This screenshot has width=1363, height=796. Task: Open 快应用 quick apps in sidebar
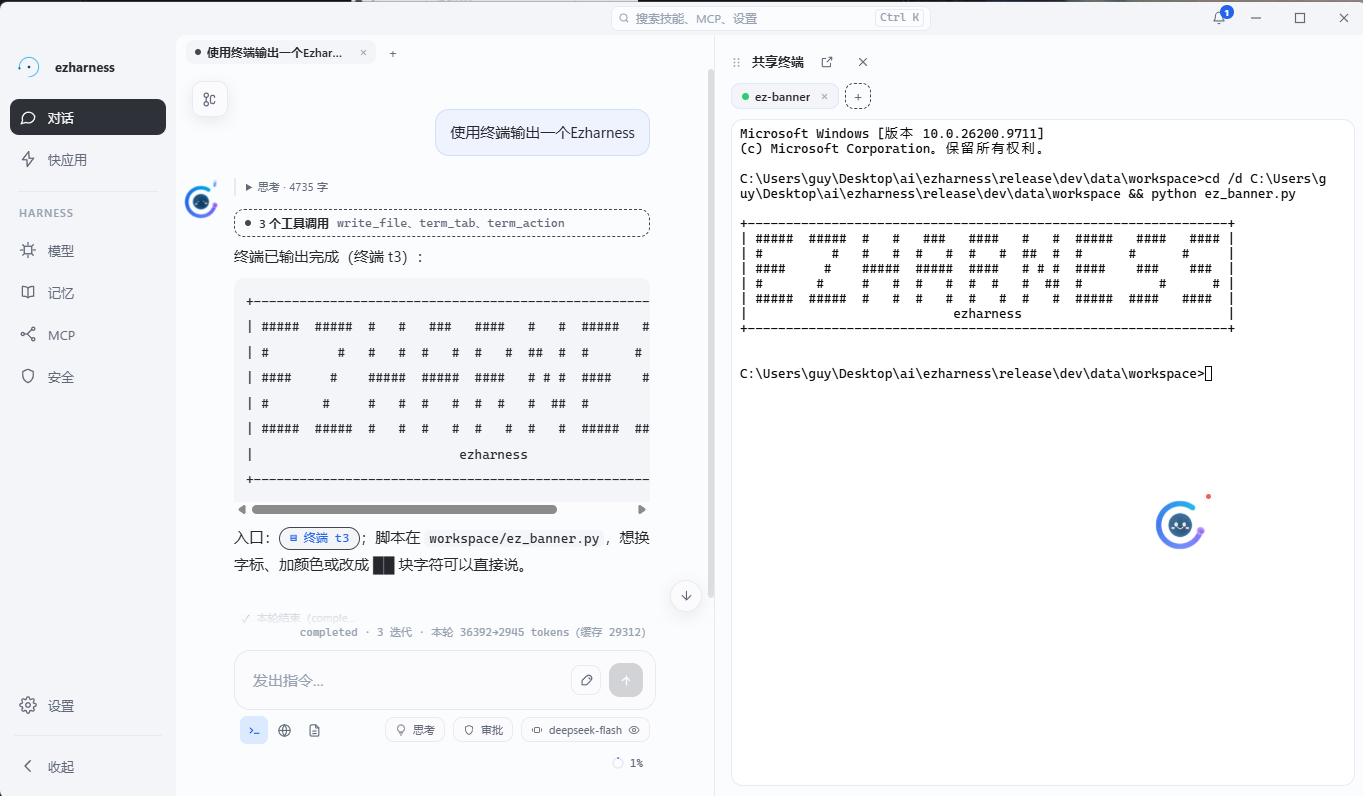[x=88, y=159]
